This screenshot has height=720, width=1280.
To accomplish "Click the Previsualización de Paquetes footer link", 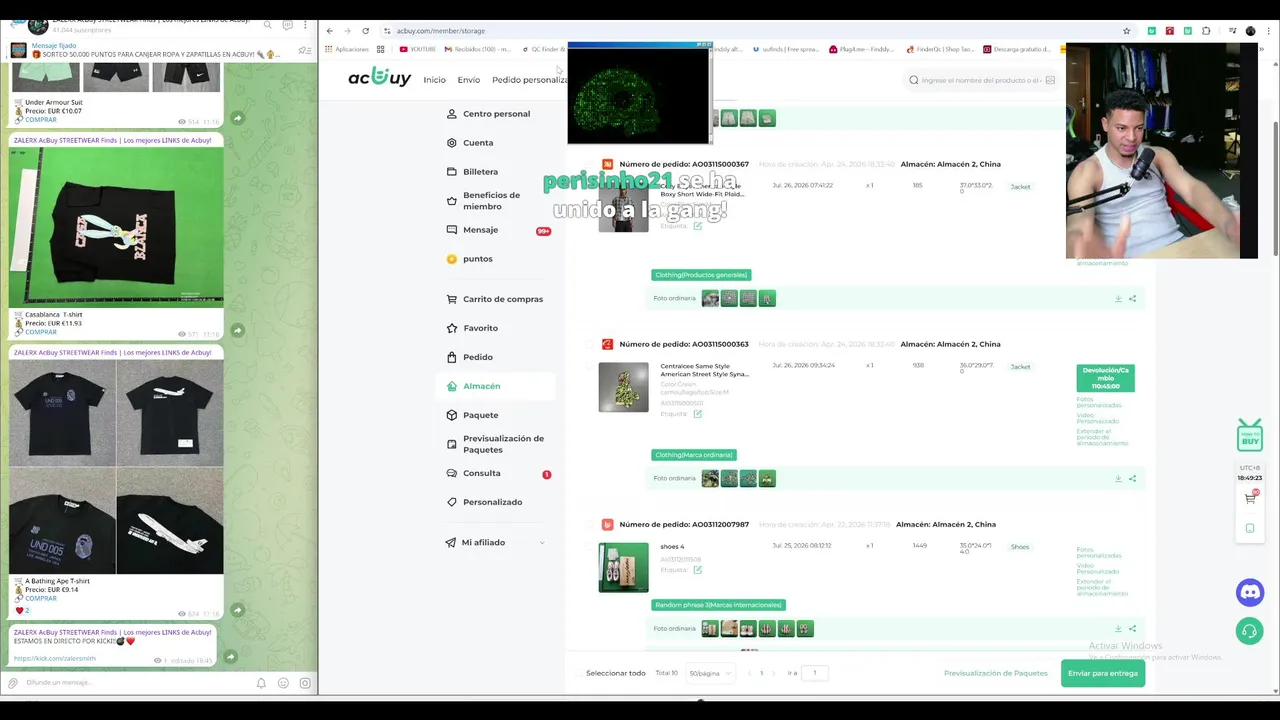I will (996, 673).
